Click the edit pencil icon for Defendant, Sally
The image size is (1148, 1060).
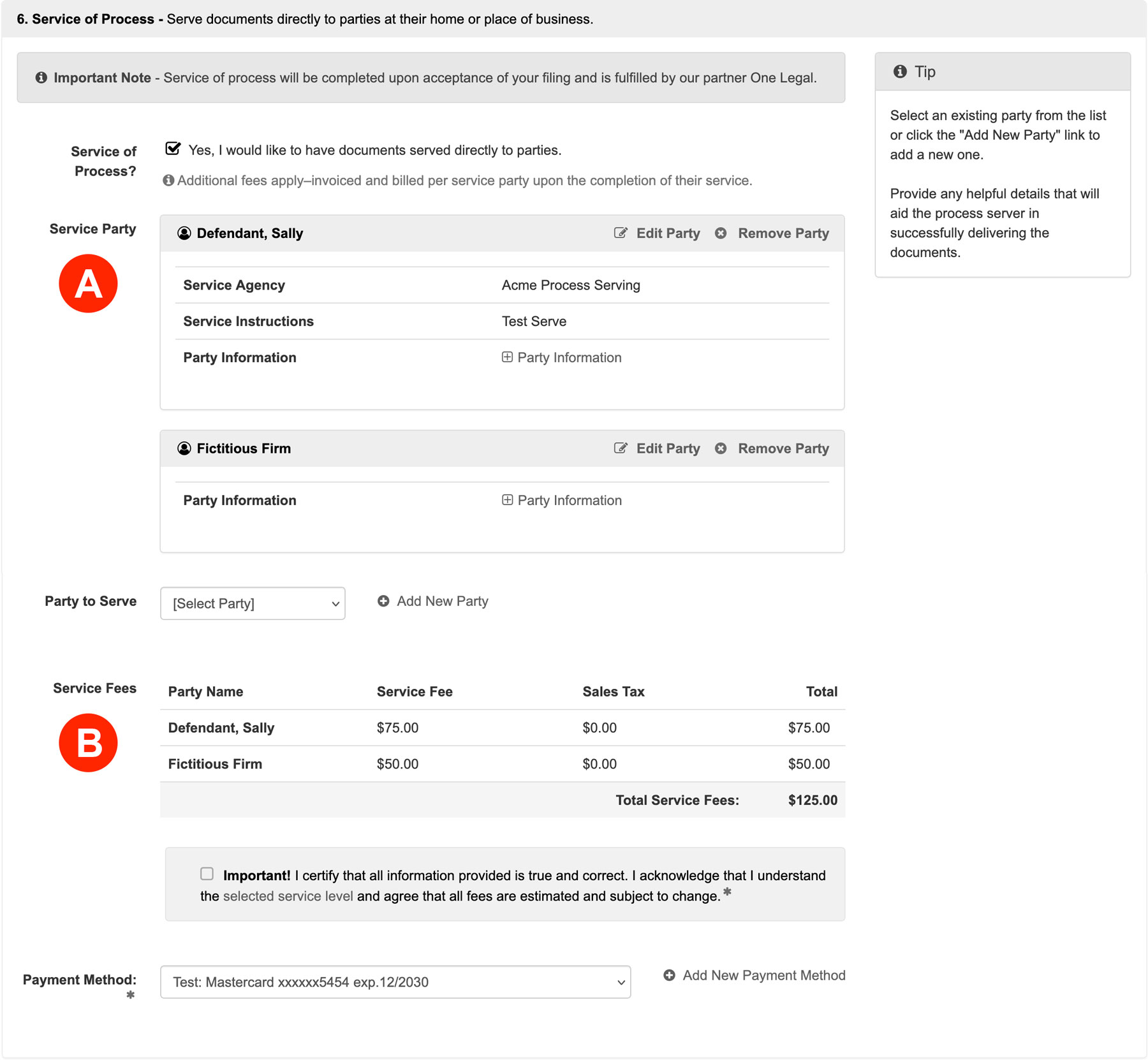621,233
